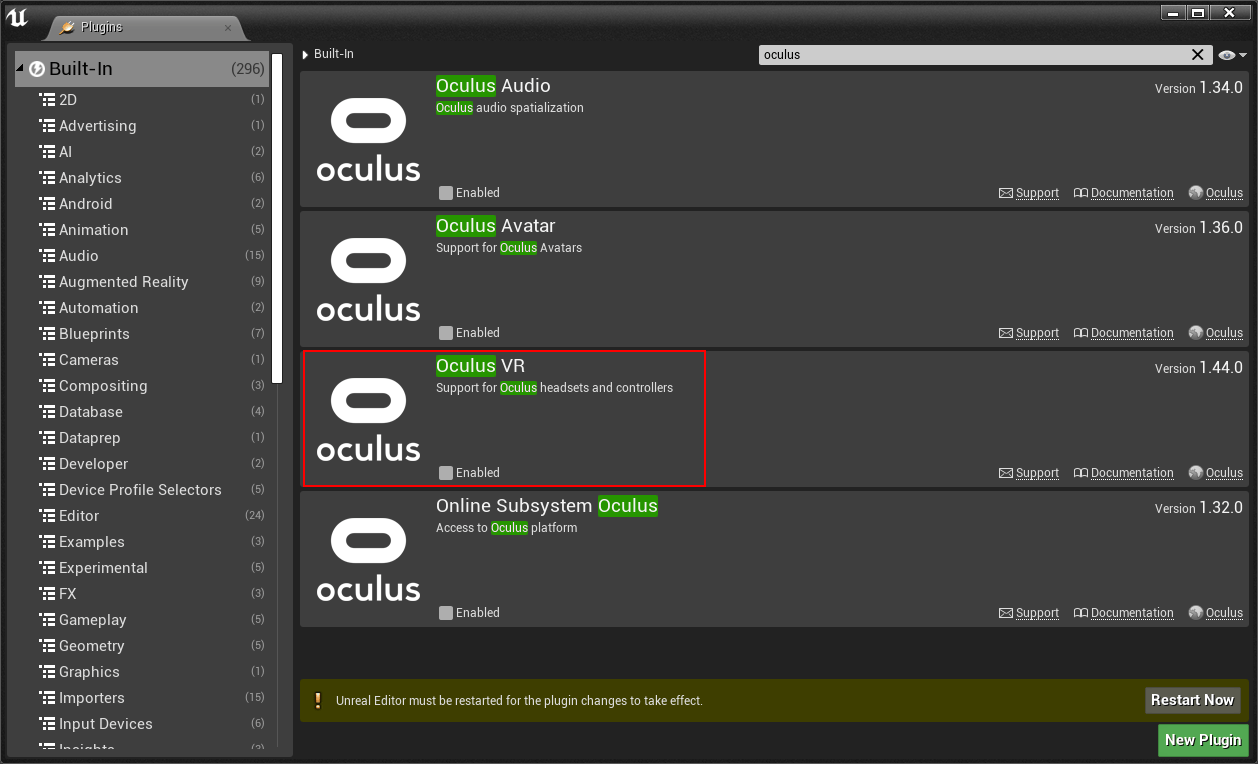Click the Built-In breadcrumb arrow

coord(306,55)
